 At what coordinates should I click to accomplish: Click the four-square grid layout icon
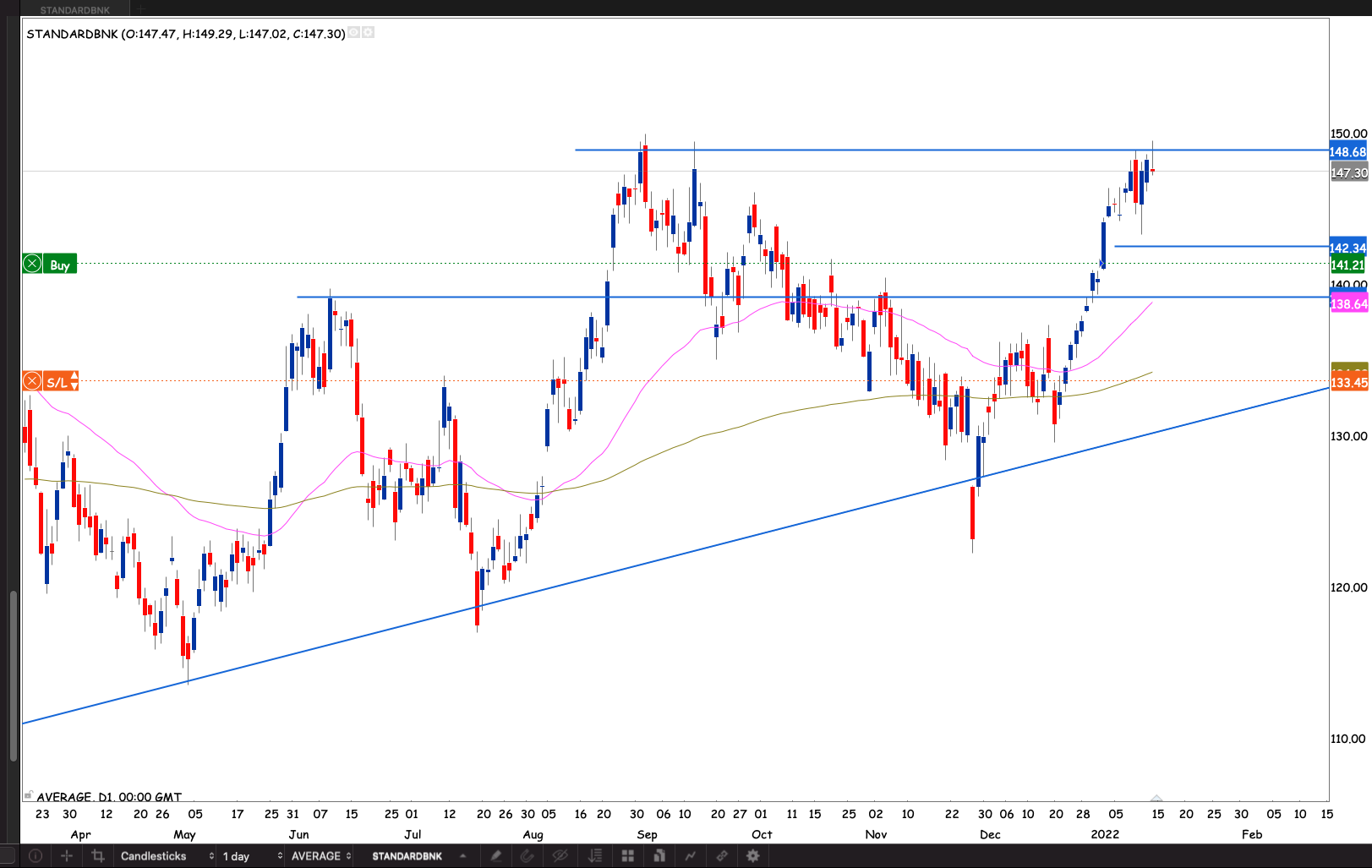point(627,856)
